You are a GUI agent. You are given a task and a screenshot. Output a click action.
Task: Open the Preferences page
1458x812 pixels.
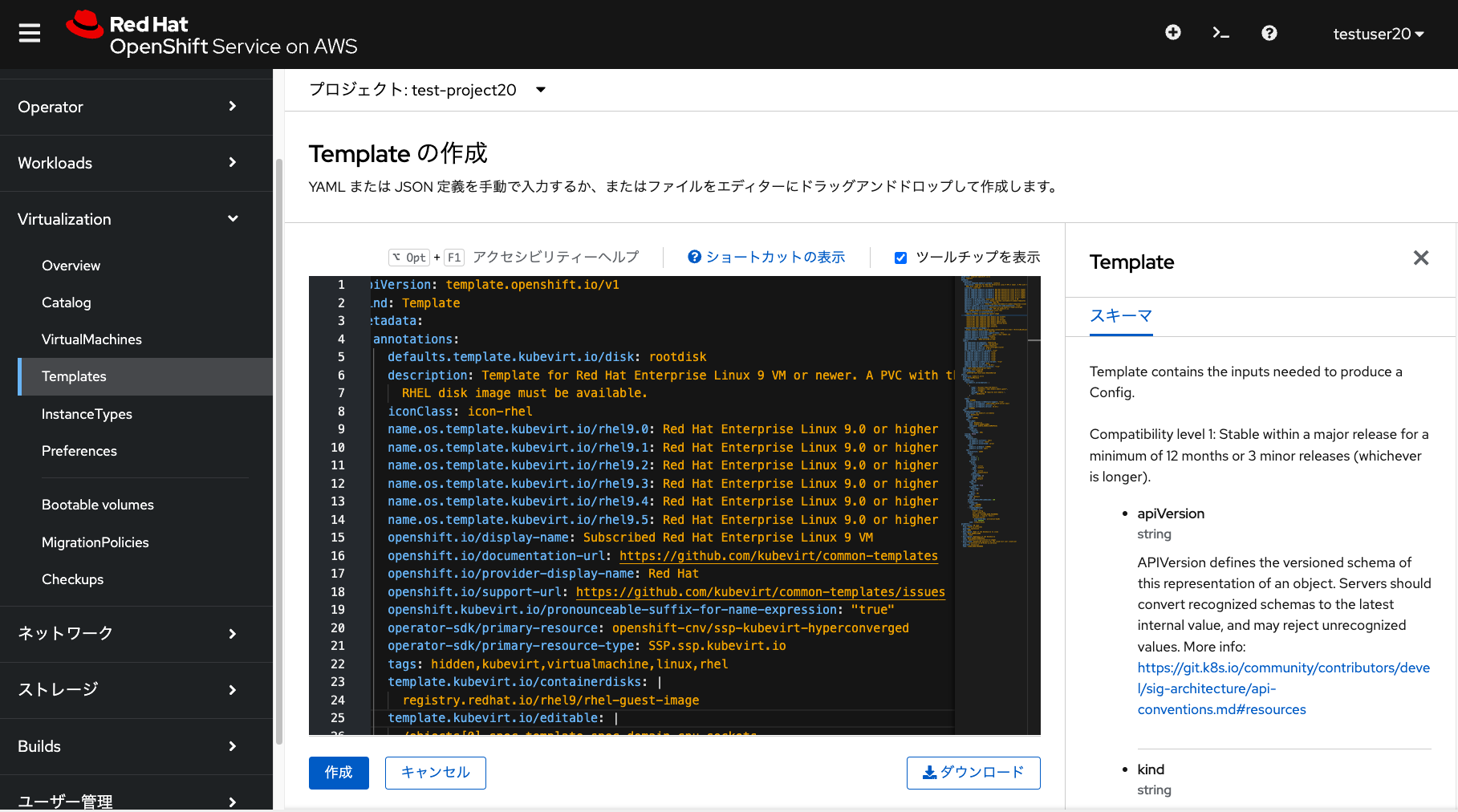[x=79, y=451]
